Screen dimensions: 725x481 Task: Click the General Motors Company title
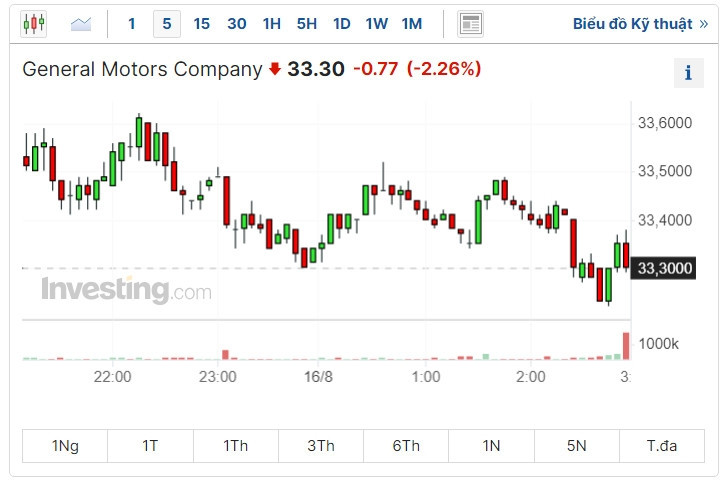[x=142, y=69]
